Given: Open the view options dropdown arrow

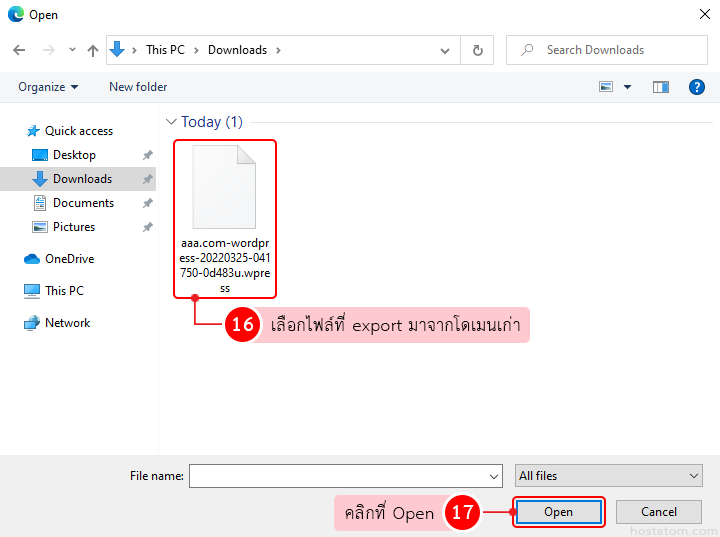Looking at the screenshot, I should point(628,87).
